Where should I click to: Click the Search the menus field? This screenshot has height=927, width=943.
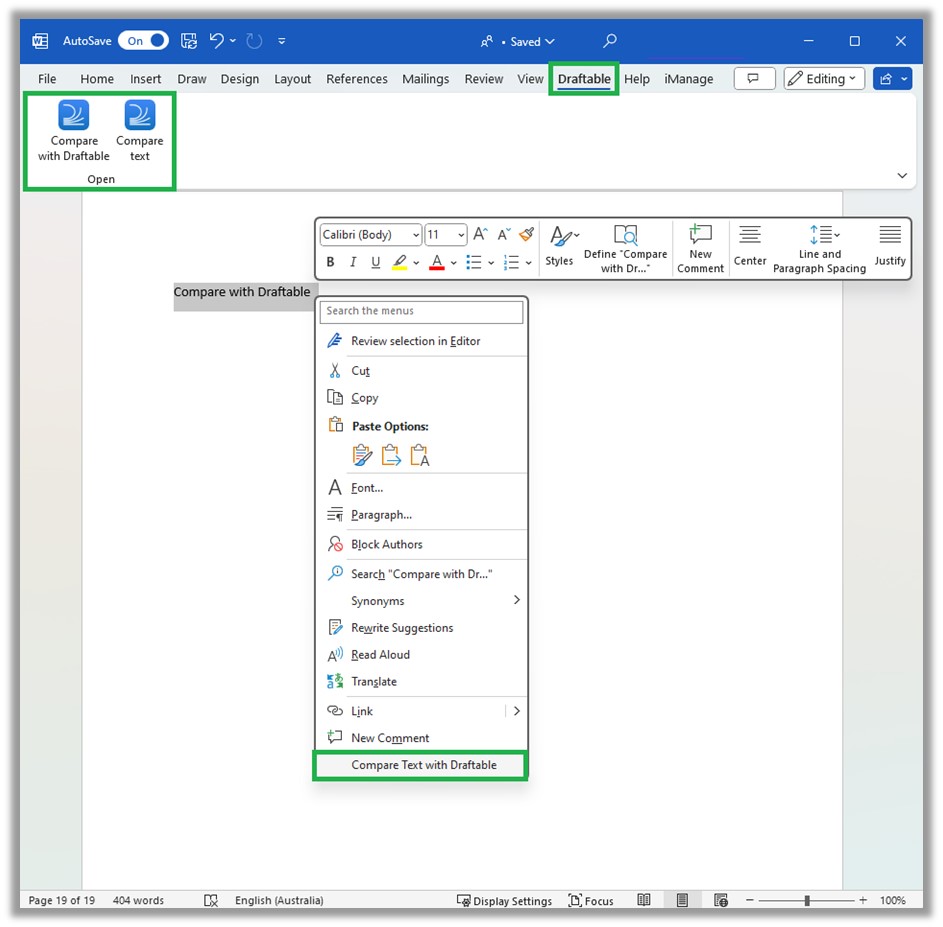pos(422,312)
